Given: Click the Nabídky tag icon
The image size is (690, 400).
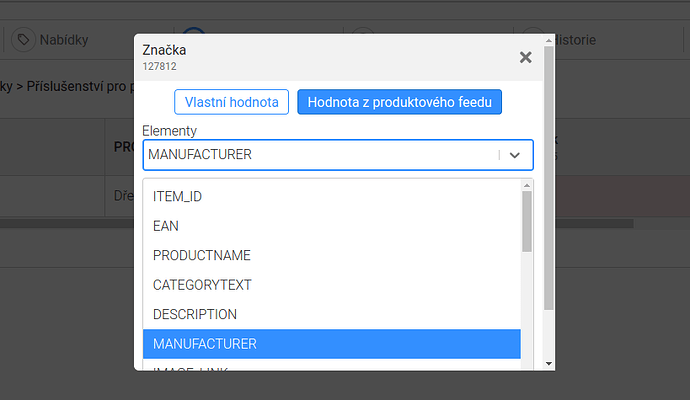Looking at the screenshot, I should point(23,40).
